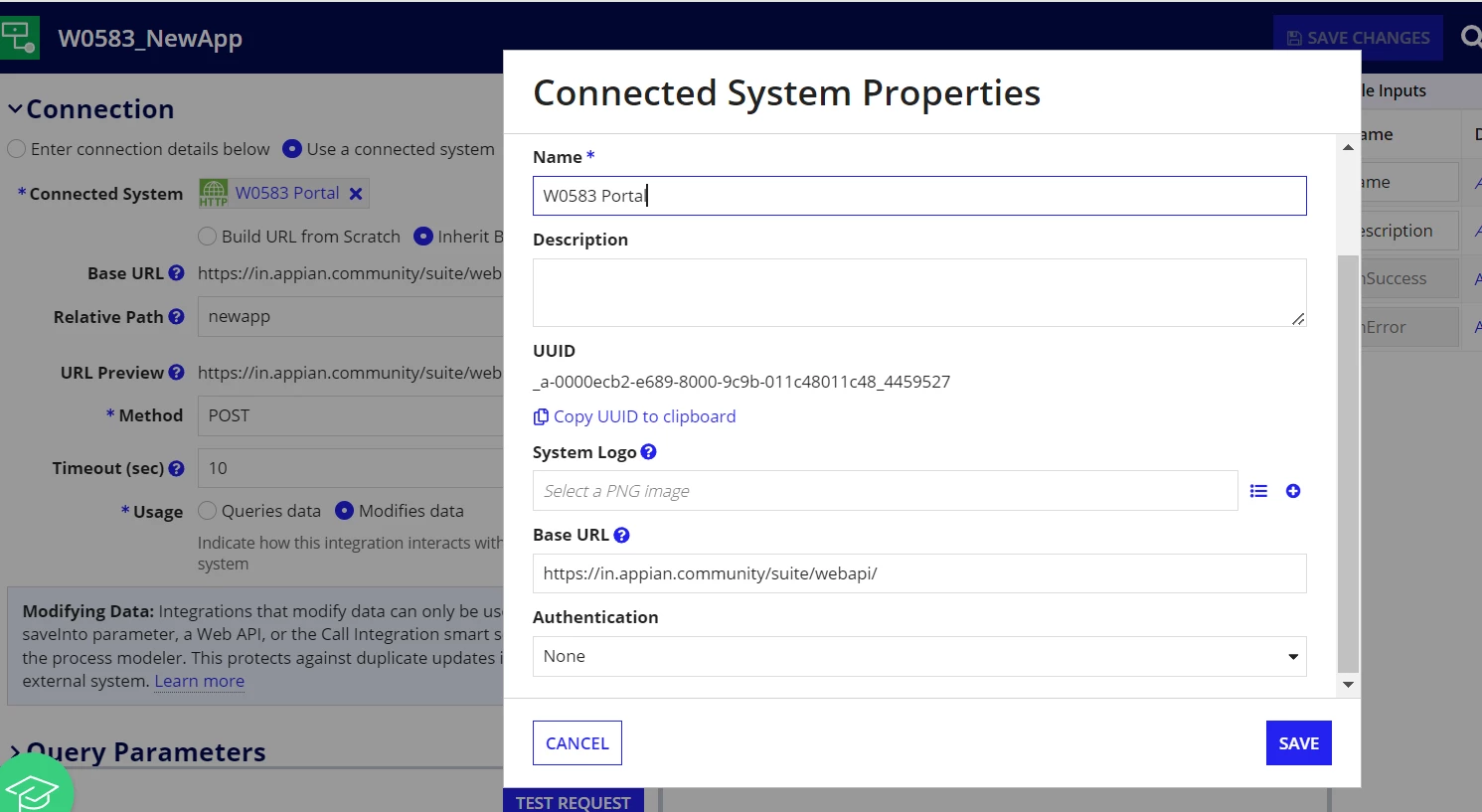Image resolution: width=1482 pixels, height=812 pixels.
Task: Open the Authentication dropdown
Action: tap(919, 657)
